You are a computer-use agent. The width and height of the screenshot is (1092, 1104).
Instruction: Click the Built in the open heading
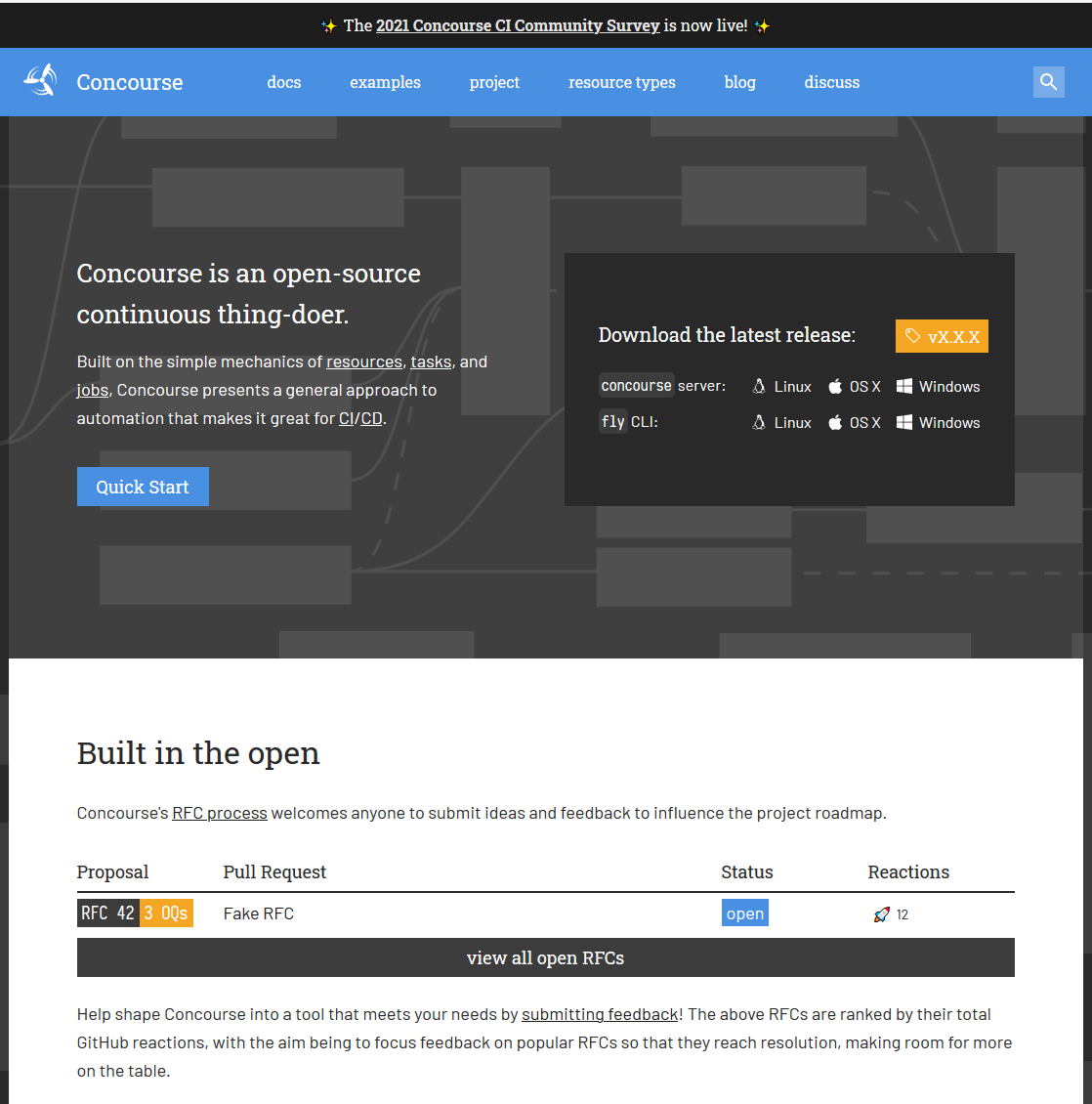click(x=198, y=752)
